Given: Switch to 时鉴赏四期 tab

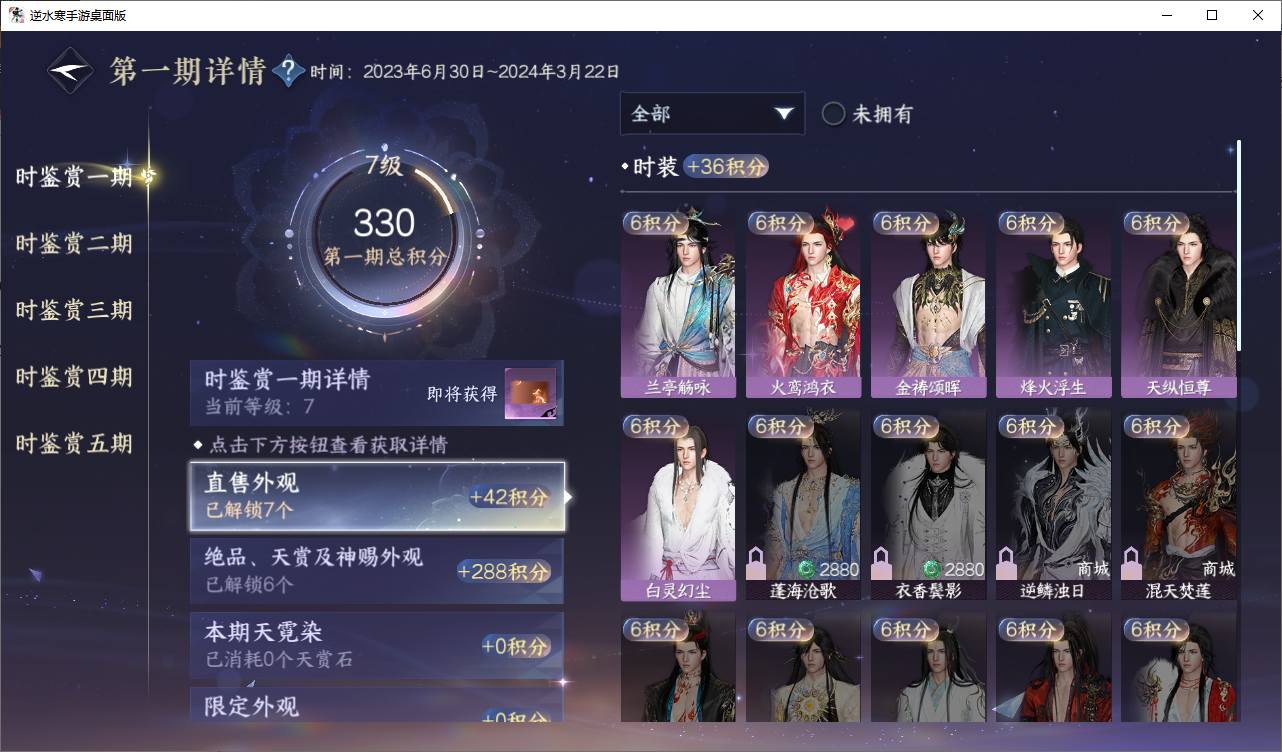Looking at the screenshot, I should [74, 377].
